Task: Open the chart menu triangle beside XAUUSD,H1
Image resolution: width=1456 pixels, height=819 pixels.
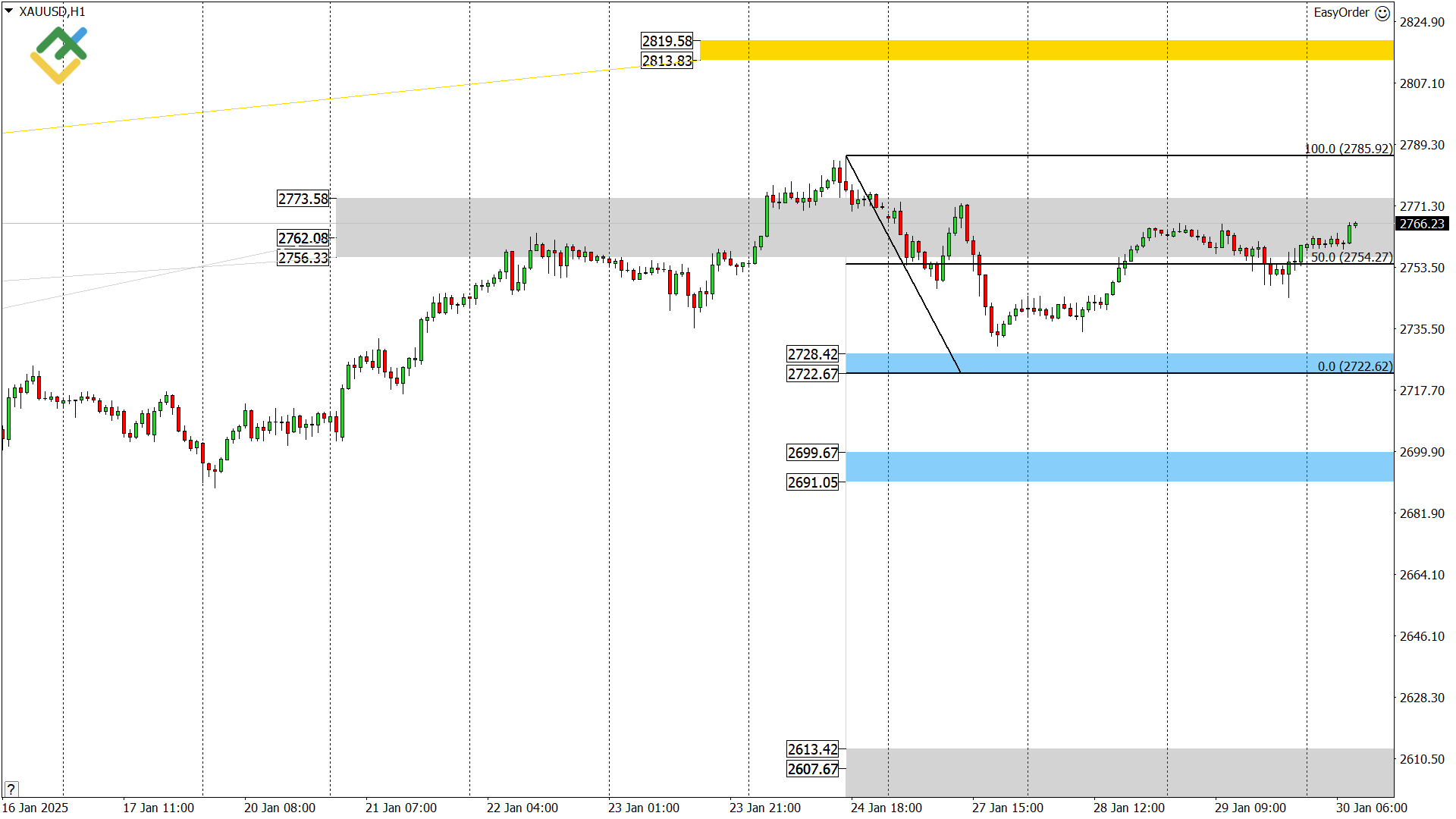Action: coord(9,11)
